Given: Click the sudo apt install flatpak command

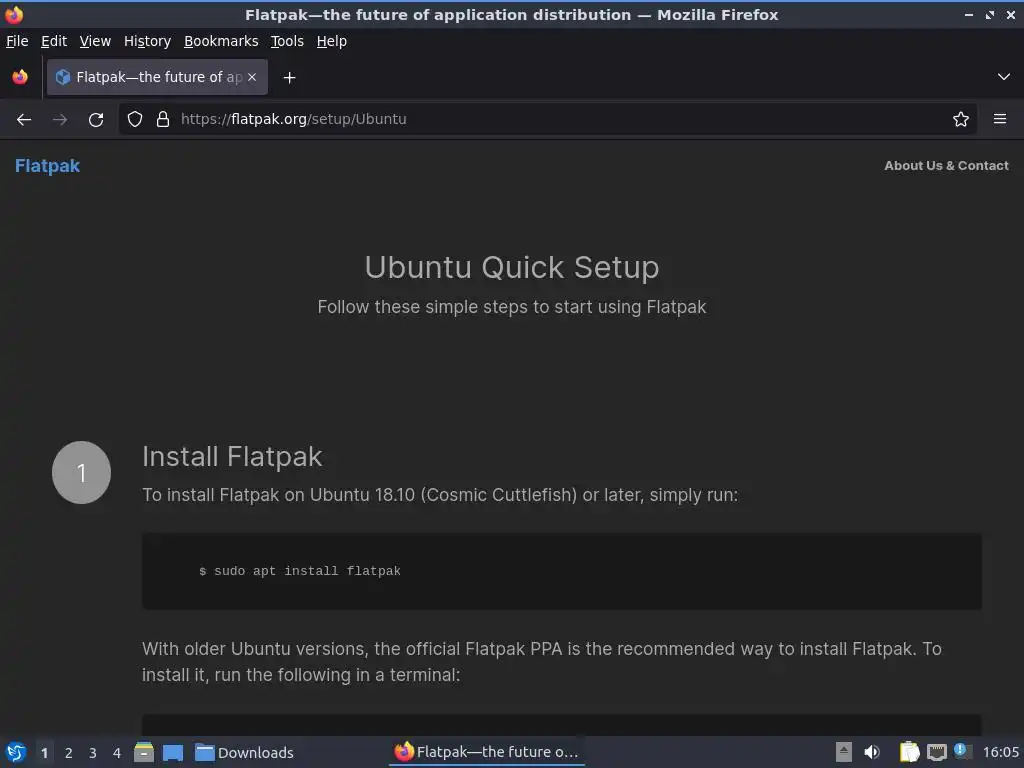Looking at the screenshot, I should coord(300,571).
